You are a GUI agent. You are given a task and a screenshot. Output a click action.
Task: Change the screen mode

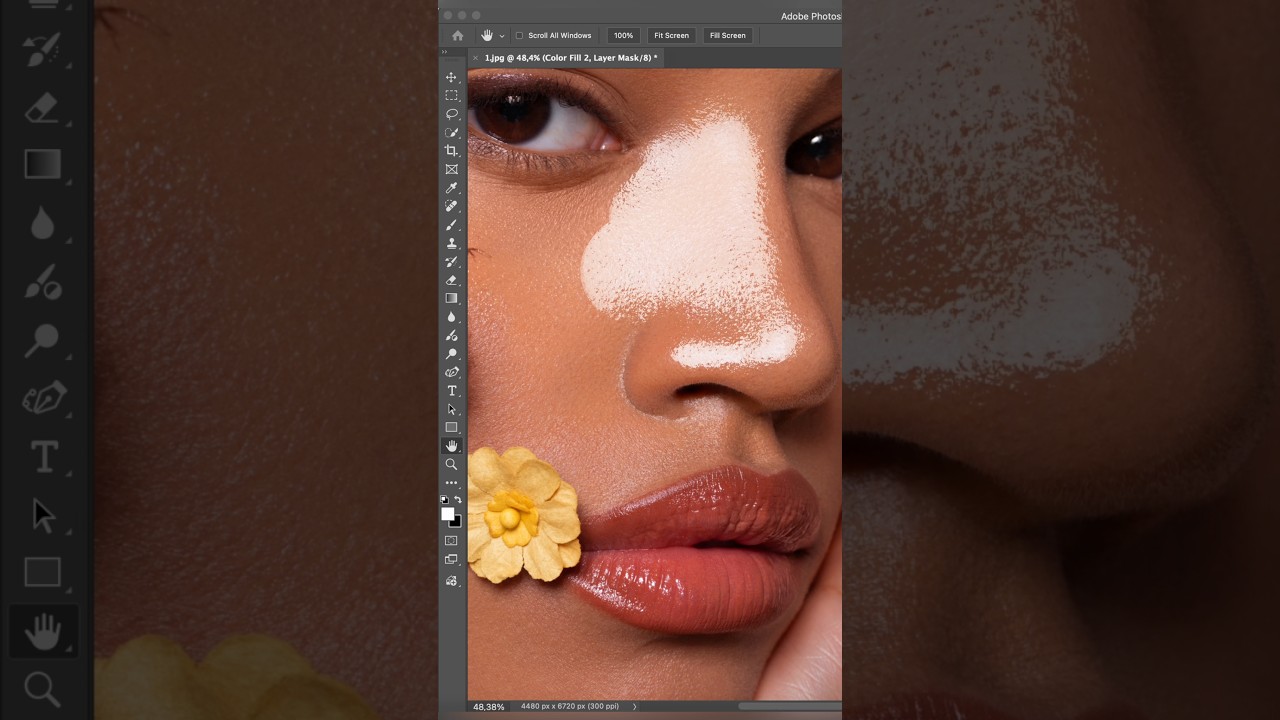click(451, 560)
